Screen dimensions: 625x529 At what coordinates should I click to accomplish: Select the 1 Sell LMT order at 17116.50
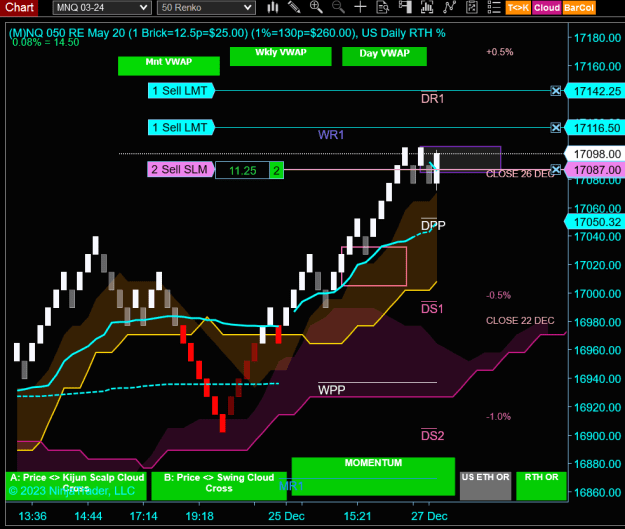tap(181, 128)
